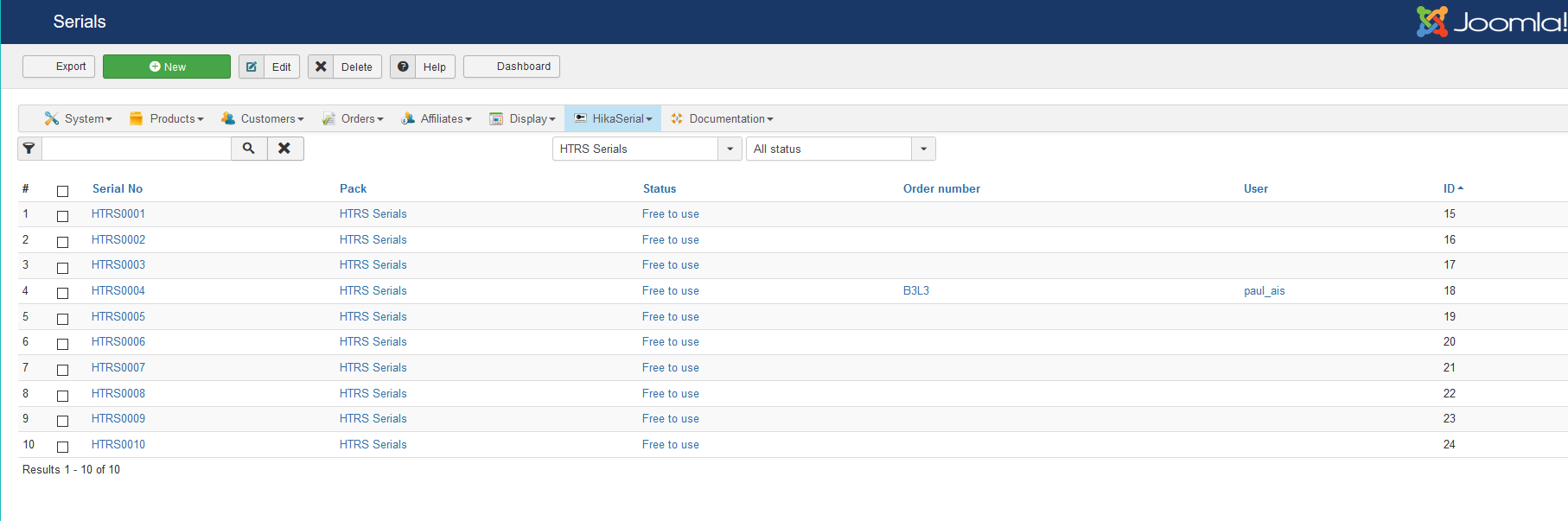The width and height of the screenshot is (1568, 521).
Task: Click the filter funnel icon
Action: coord(29,149)
